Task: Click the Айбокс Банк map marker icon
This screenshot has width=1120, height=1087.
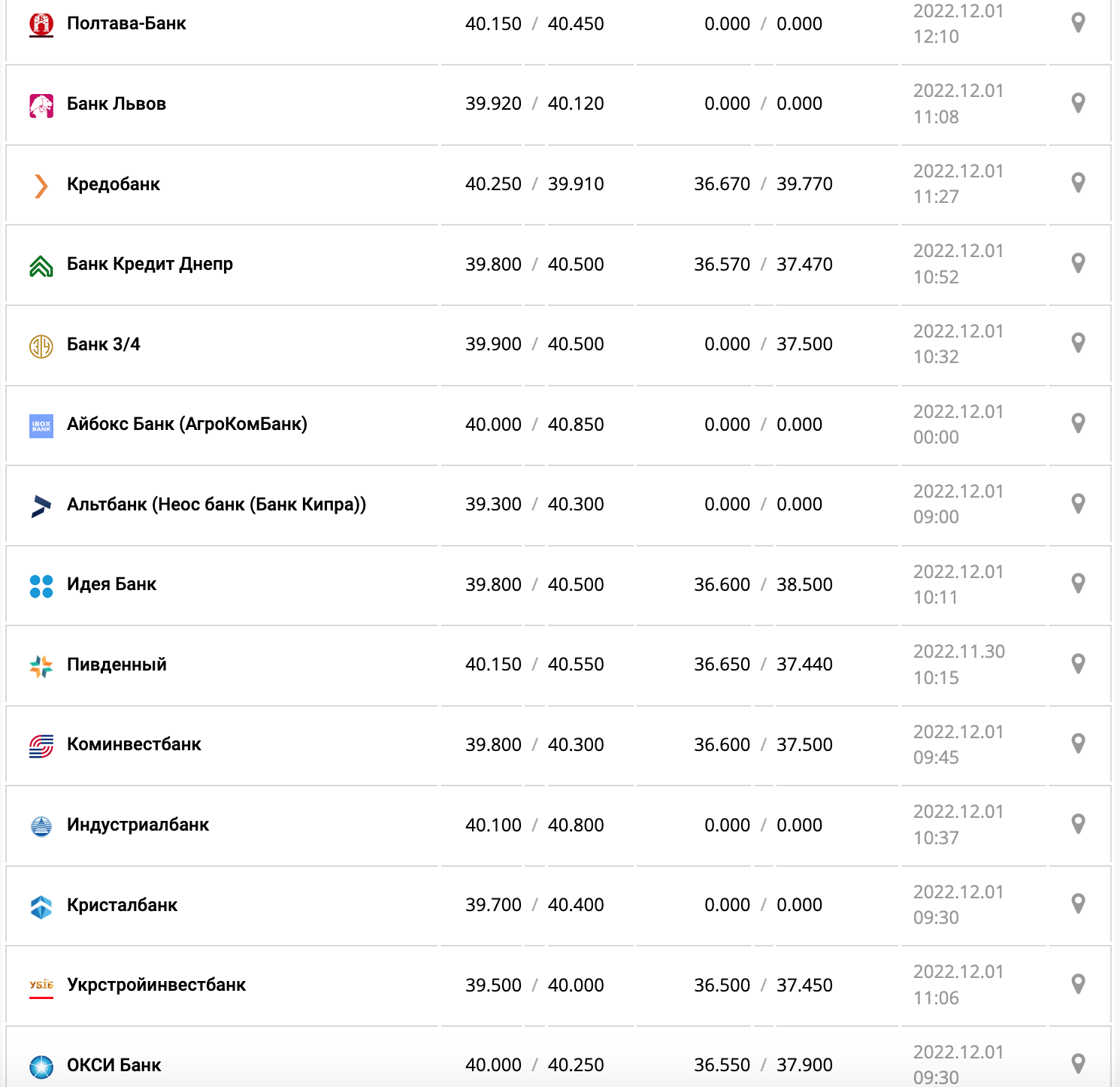Action: click(x=1078, y=424)
